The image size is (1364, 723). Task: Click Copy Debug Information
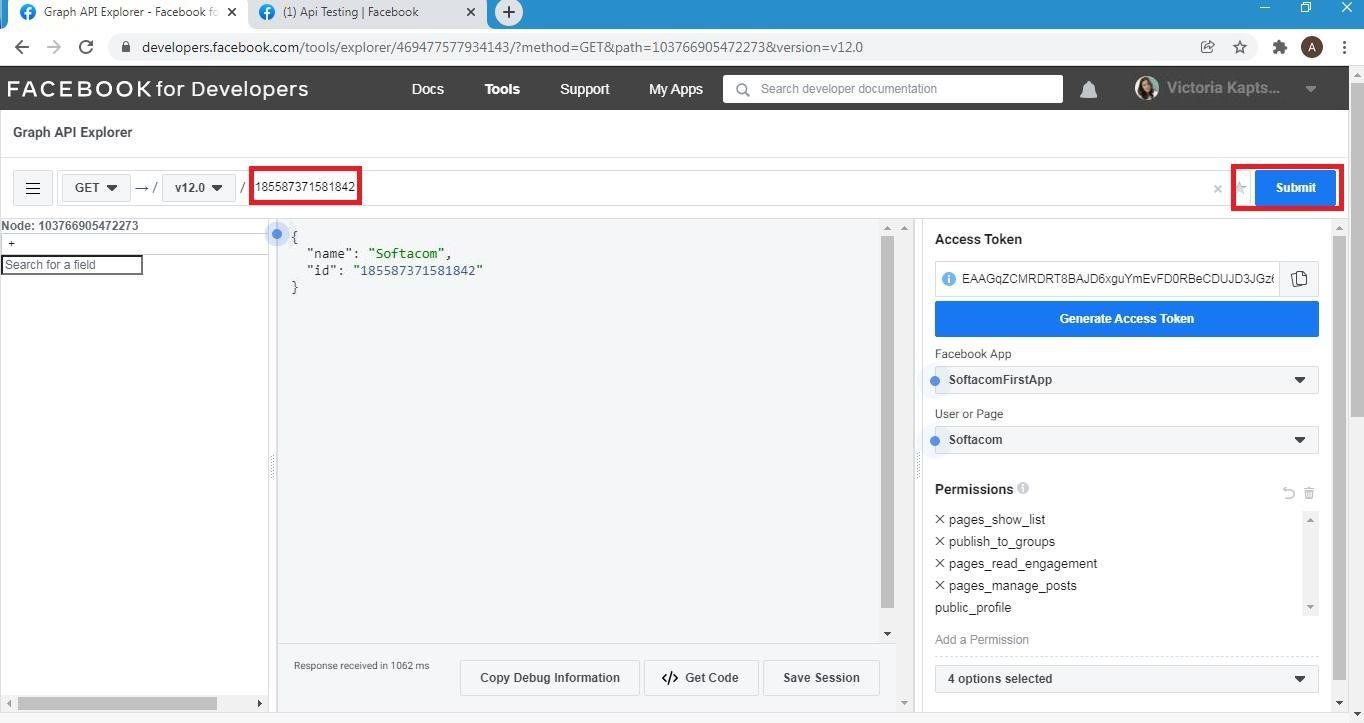pyautogui.click(x=550, y=678)
